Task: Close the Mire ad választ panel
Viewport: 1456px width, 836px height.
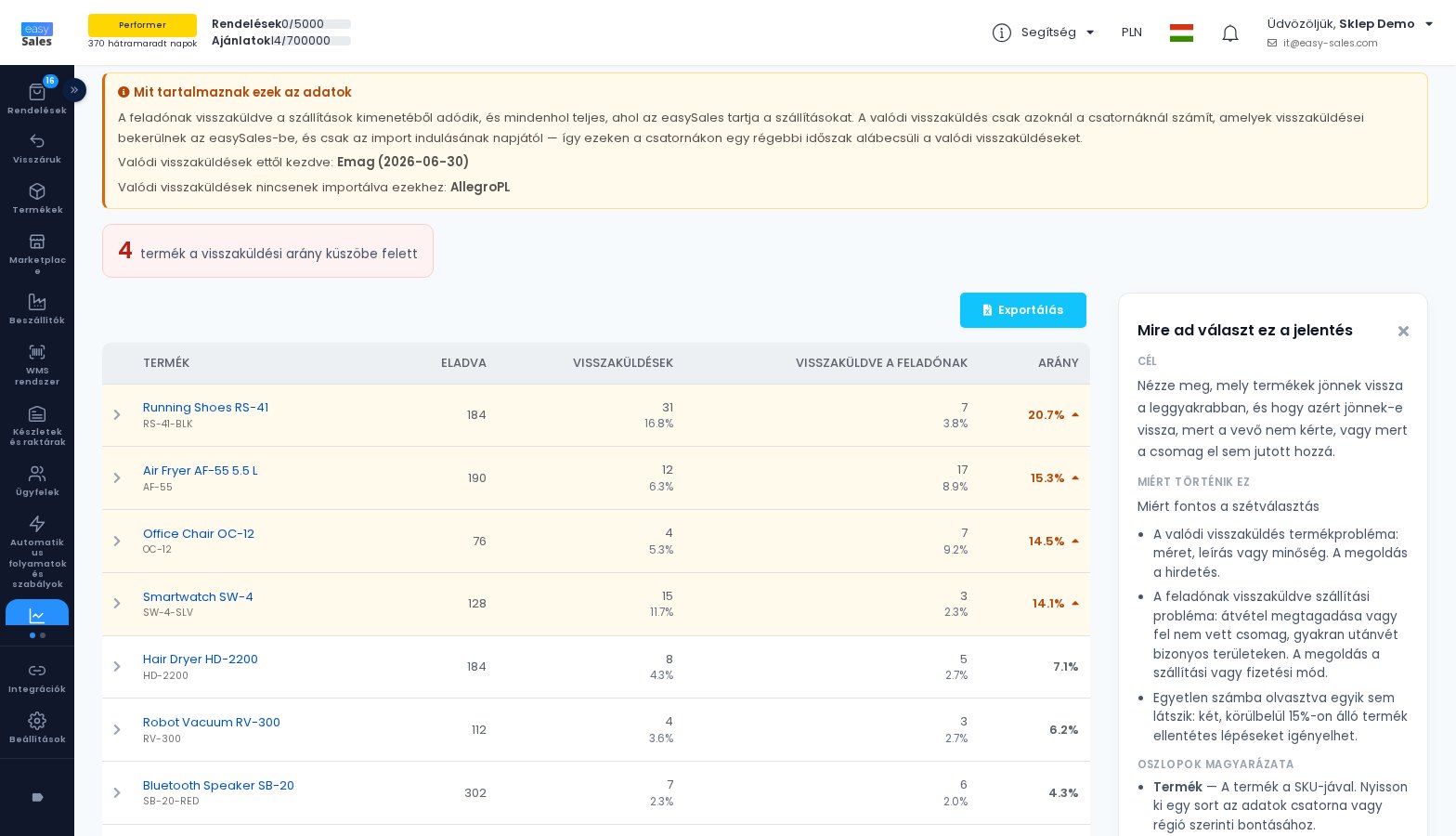Action: pos(1403,332)
